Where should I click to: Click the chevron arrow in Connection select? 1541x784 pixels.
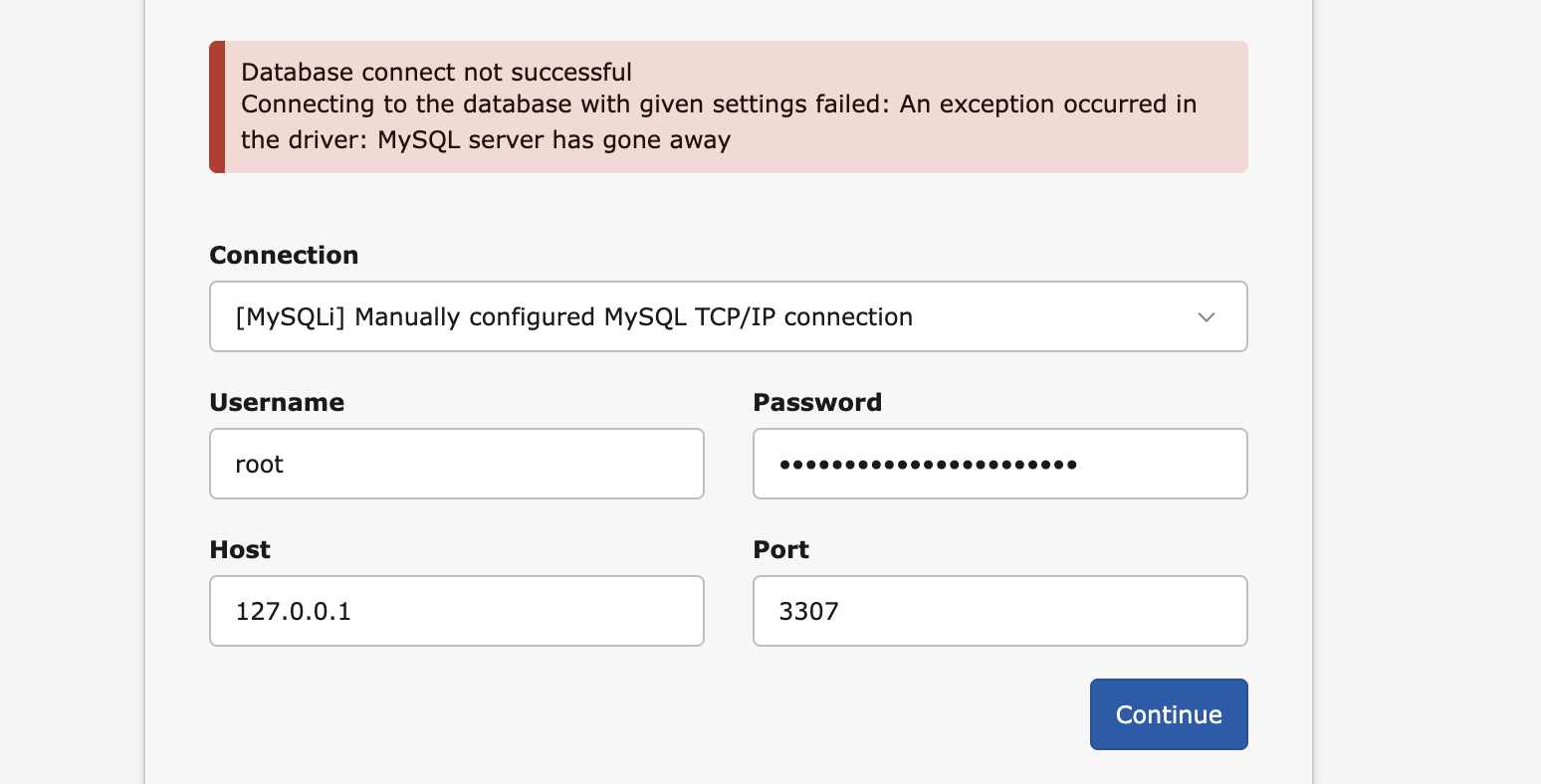[1207, 317]
